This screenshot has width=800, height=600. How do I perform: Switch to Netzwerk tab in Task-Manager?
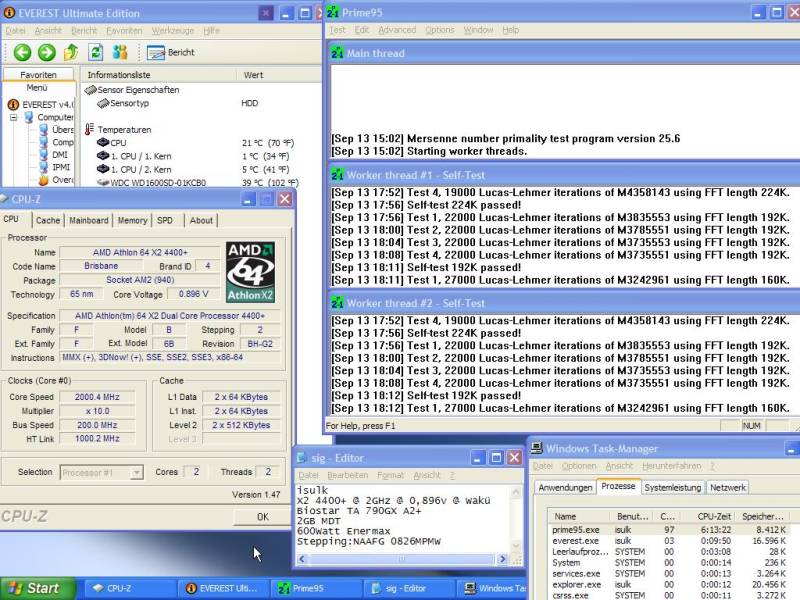(728, 488)
